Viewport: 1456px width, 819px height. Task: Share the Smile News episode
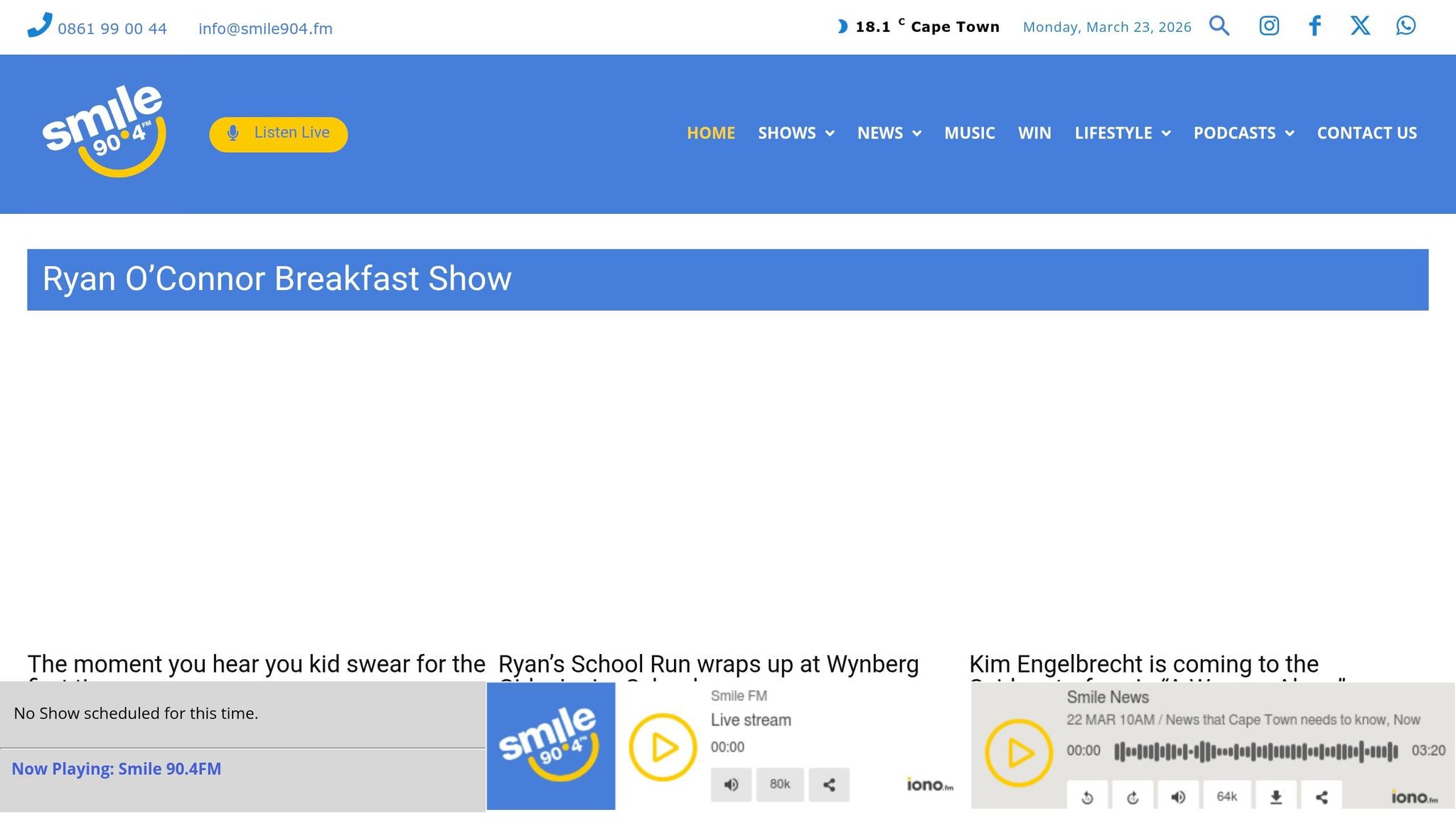click(x=1322, y=796)
